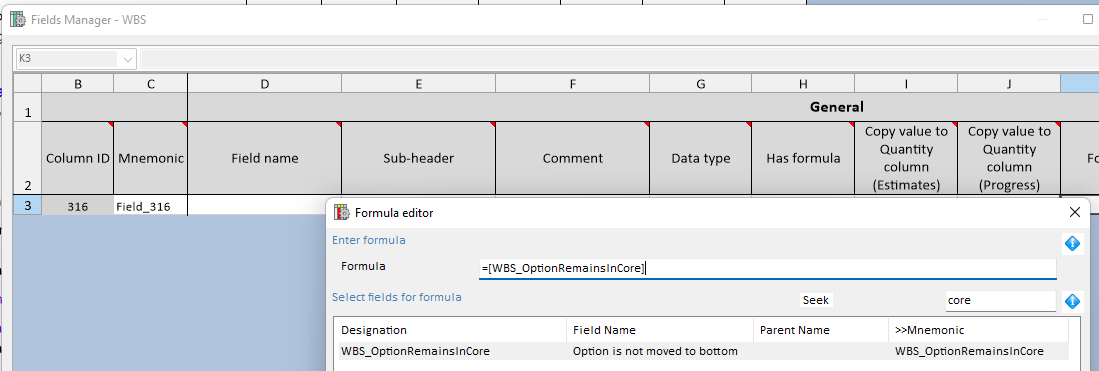Click the Seek search box containing core
The height and width of the screenshot is (371, 1099).
(x=999, y=301)
